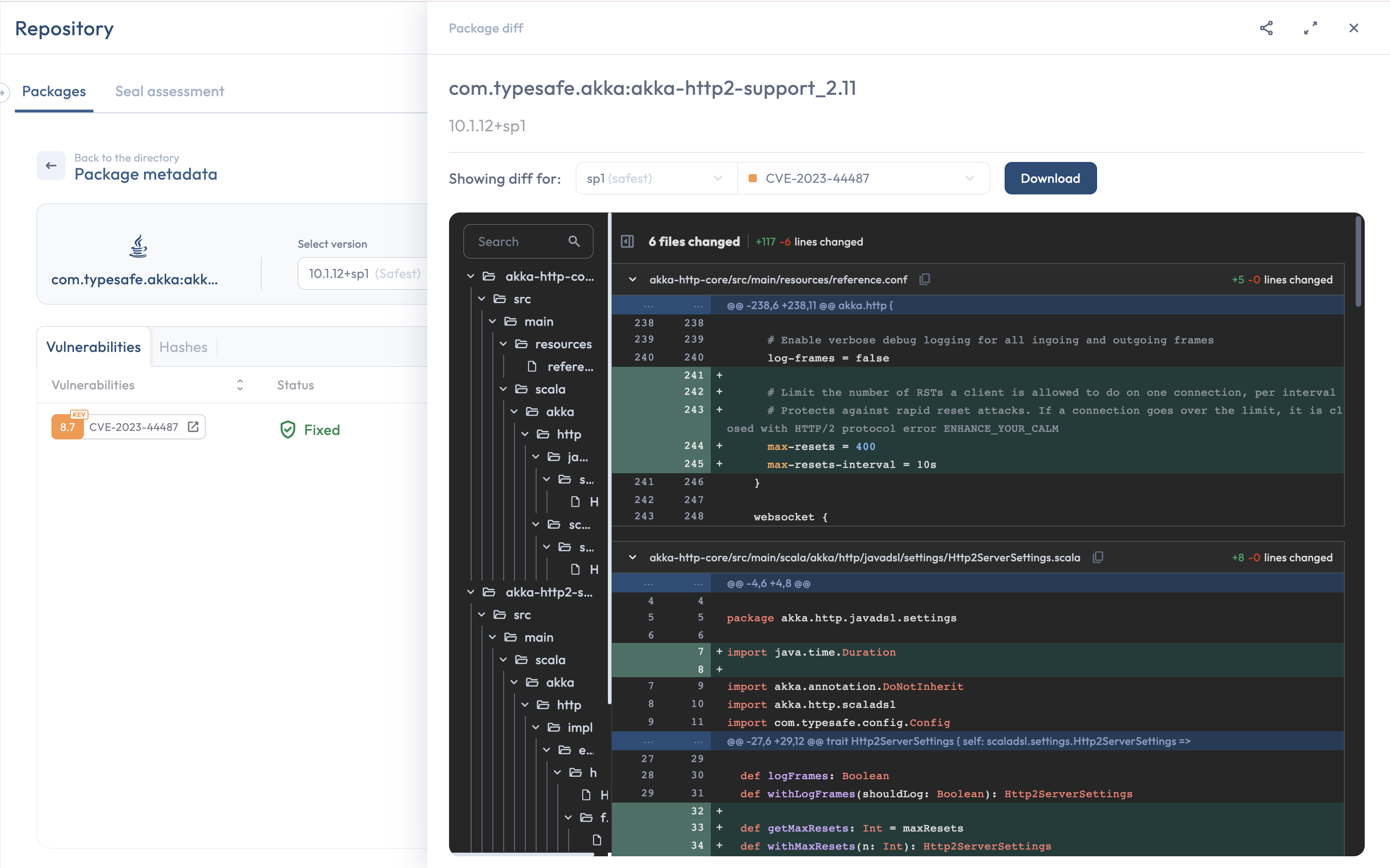Collapse the f. folder in tree

568,817
